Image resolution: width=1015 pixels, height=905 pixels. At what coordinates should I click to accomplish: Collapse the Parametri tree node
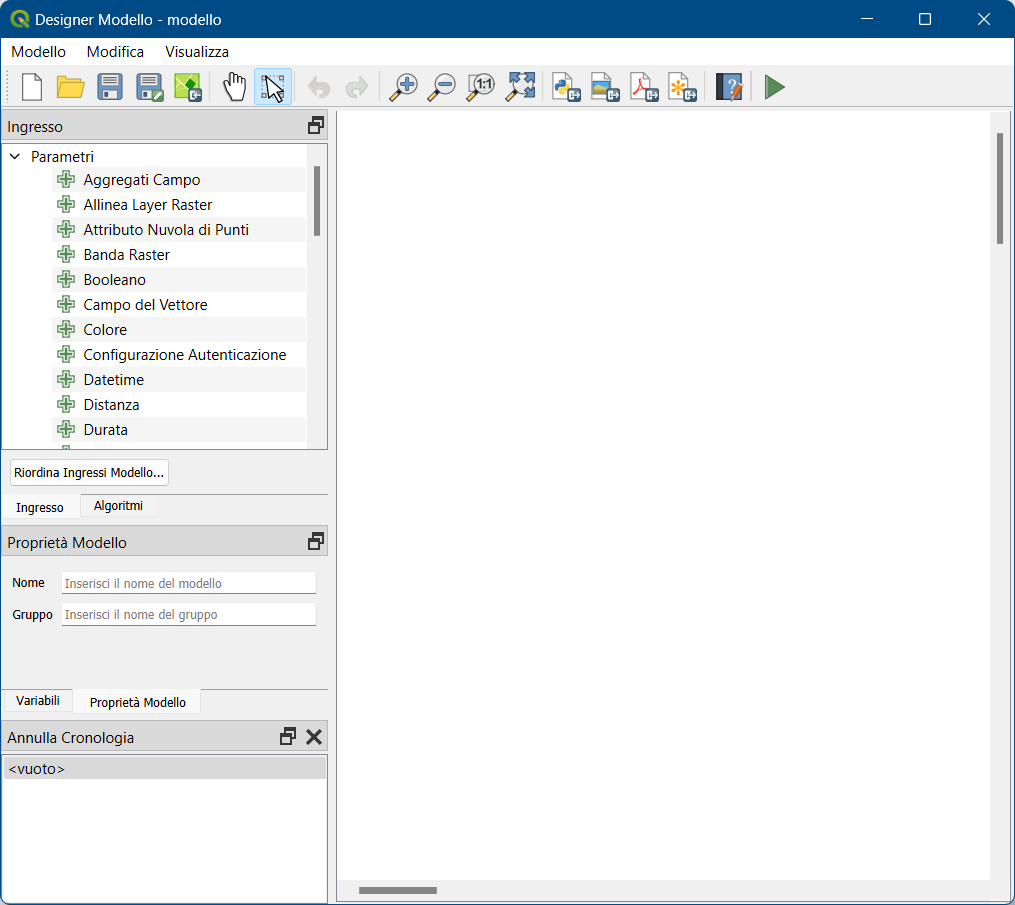tap(15, 157)
